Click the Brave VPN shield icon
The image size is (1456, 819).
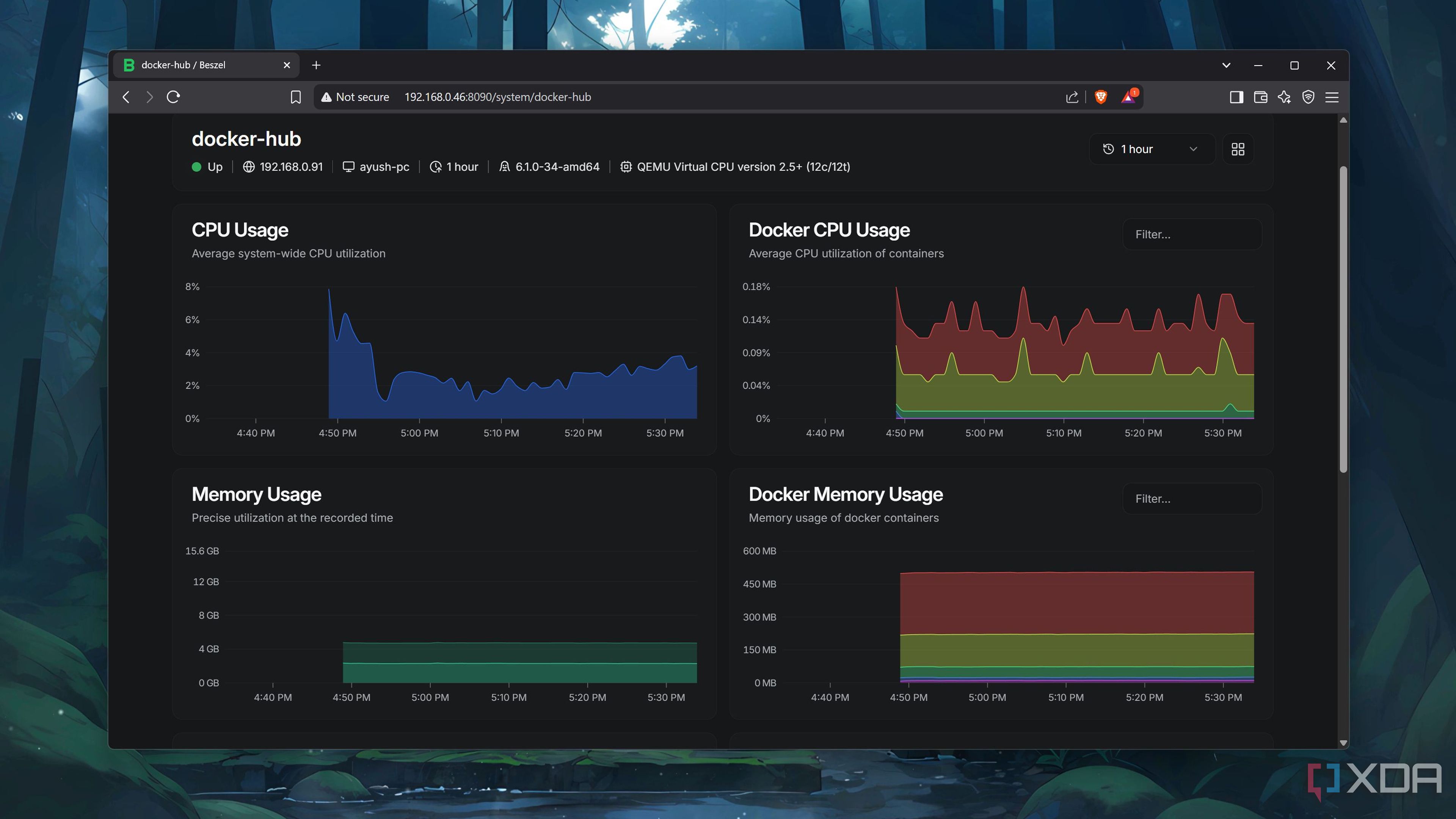point(1308,97)
